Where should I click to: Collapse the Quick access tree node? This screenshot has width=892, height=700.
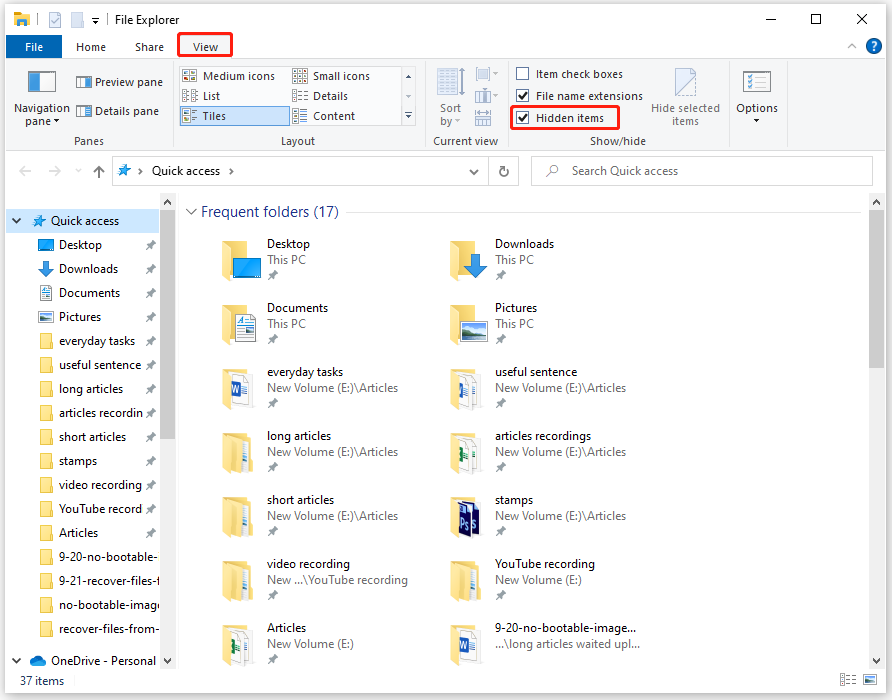pyautogui.click(x=16, y=221)
